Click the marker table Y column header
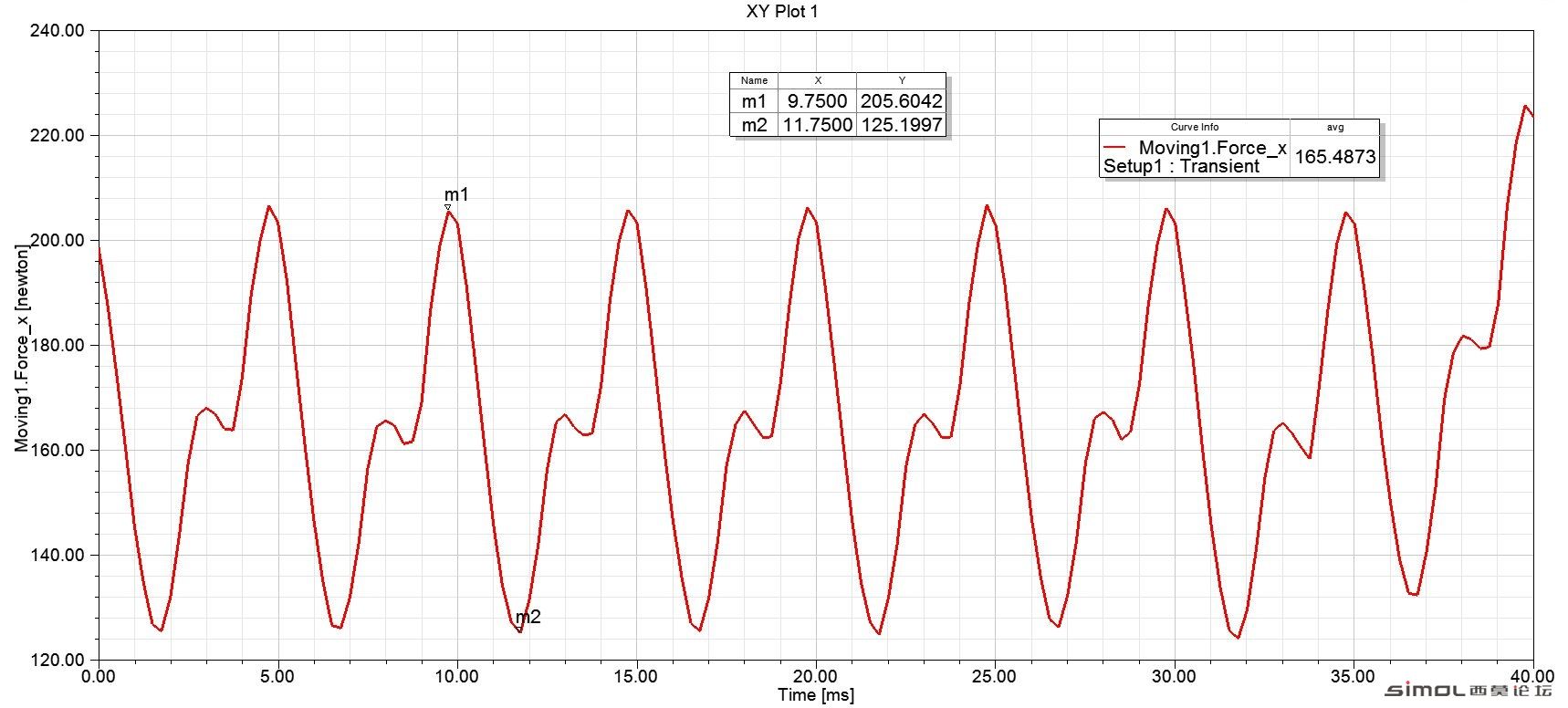The width and height of the screenshot is (1568, 708). [901, 80]
